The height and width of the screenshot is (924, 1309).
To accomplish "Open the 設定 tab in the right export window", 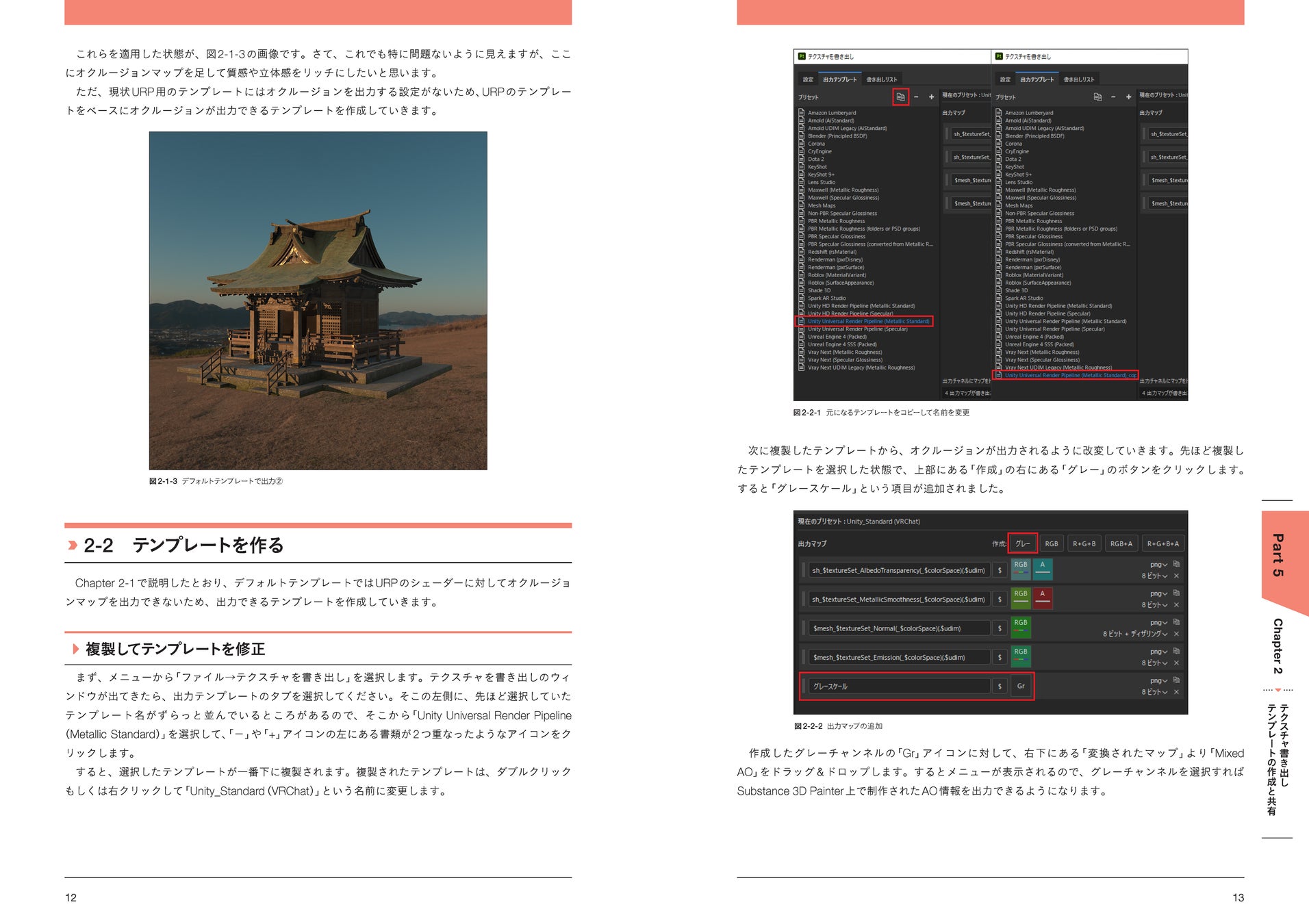I will [1005, 79].
